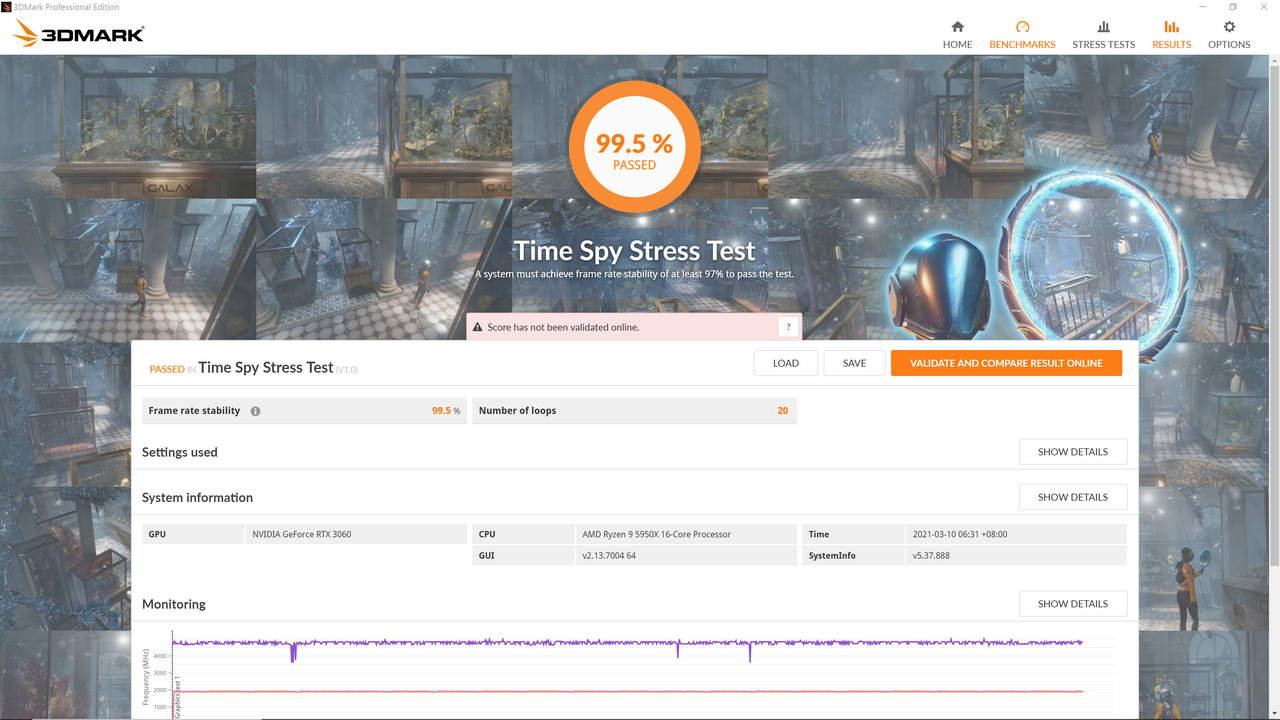Click the 3DMark logo
Viewport: 1280px width, 720px height.
(78, 35)
